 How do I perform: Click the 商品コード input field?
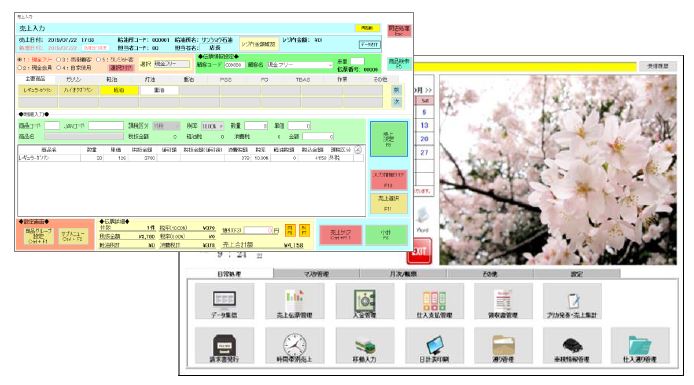52,126
